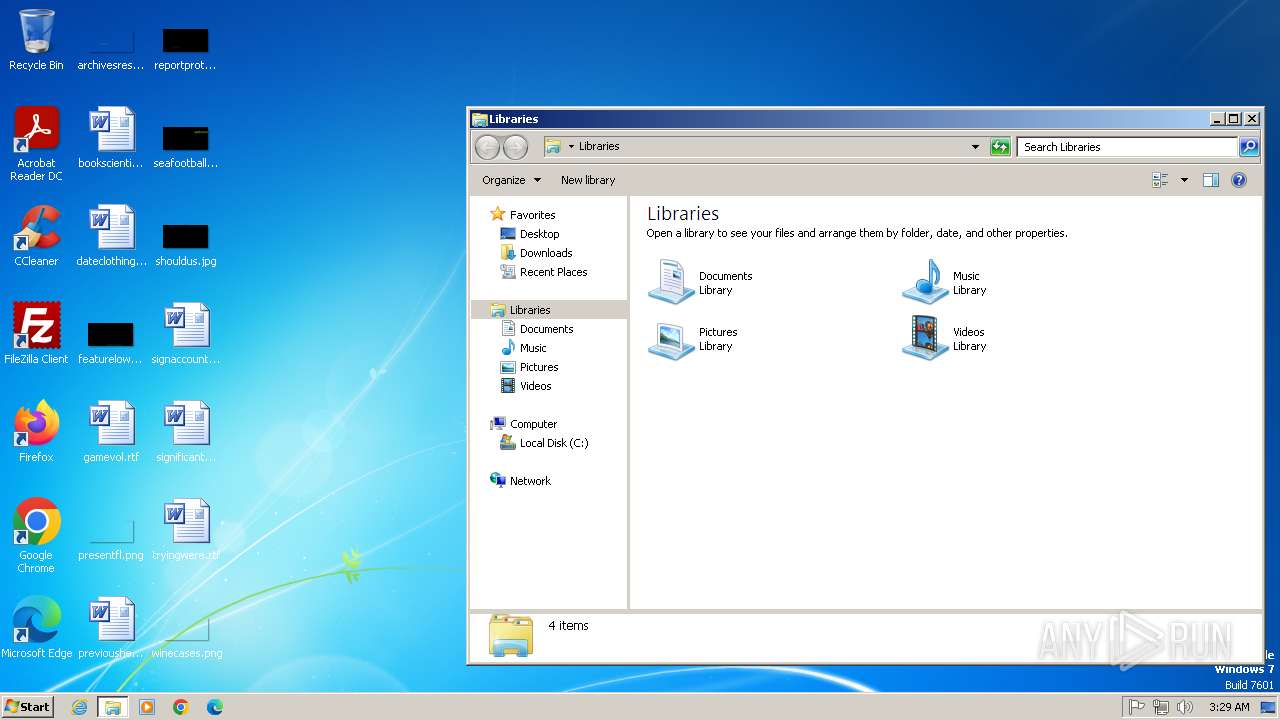Screen dimensions: 1280x720
Task: Click the network status tray icon
Action: pyautogui.click(x=1161, y=707)
